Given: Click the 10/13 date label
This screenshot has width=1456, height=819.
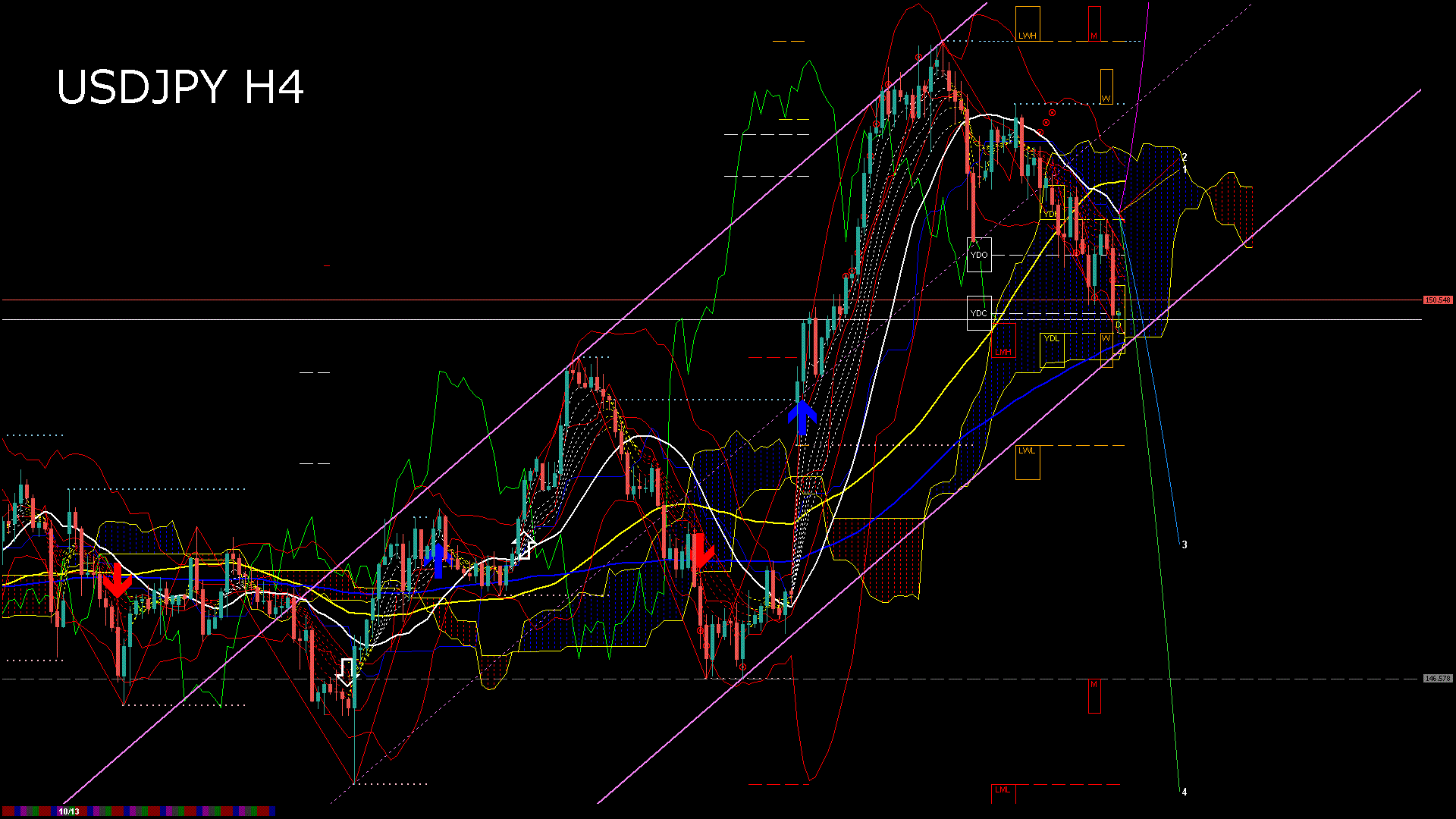Looking at the screenshot, I should tap(69, 811).
